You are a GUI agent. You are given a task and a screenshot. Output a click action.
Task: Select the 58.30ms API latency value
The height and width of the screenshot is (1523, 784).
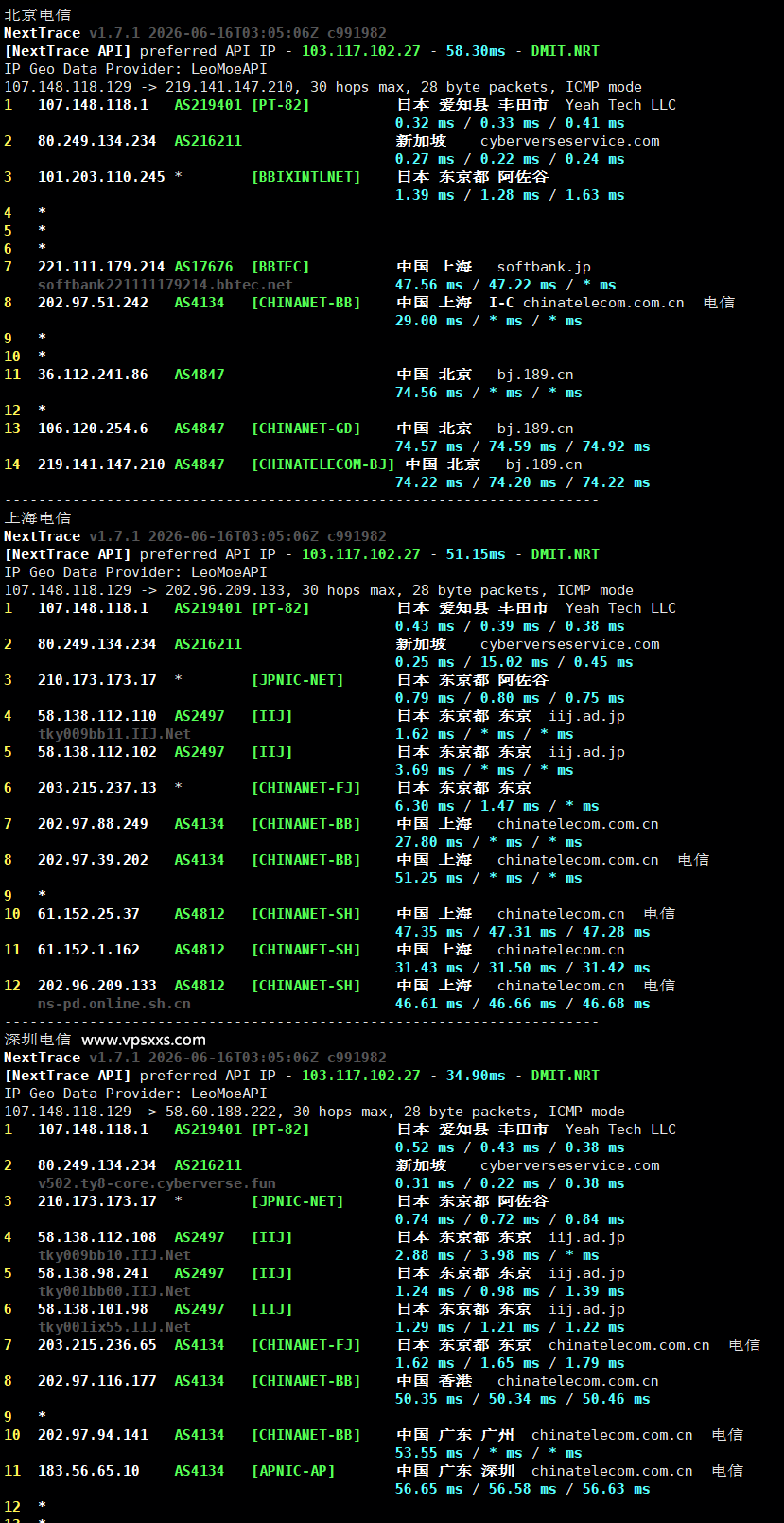click(x=476, y=51)
